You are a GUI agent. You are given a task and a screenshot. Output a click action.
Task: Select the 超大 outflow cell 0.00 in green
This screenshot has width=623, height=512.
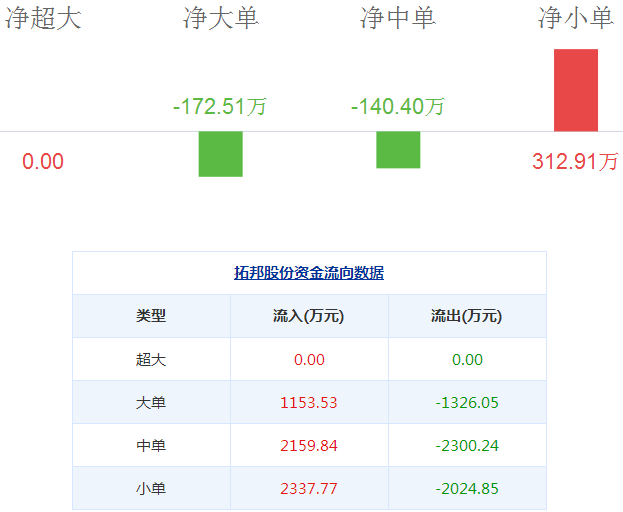pyautogui.click(x=467, y=360)
